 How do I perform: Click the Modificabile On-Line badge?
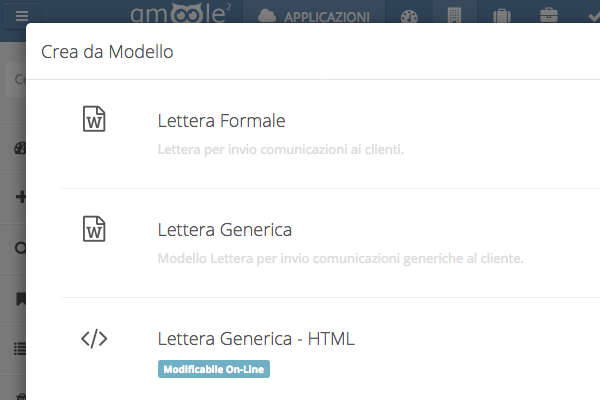pos(214,369)
